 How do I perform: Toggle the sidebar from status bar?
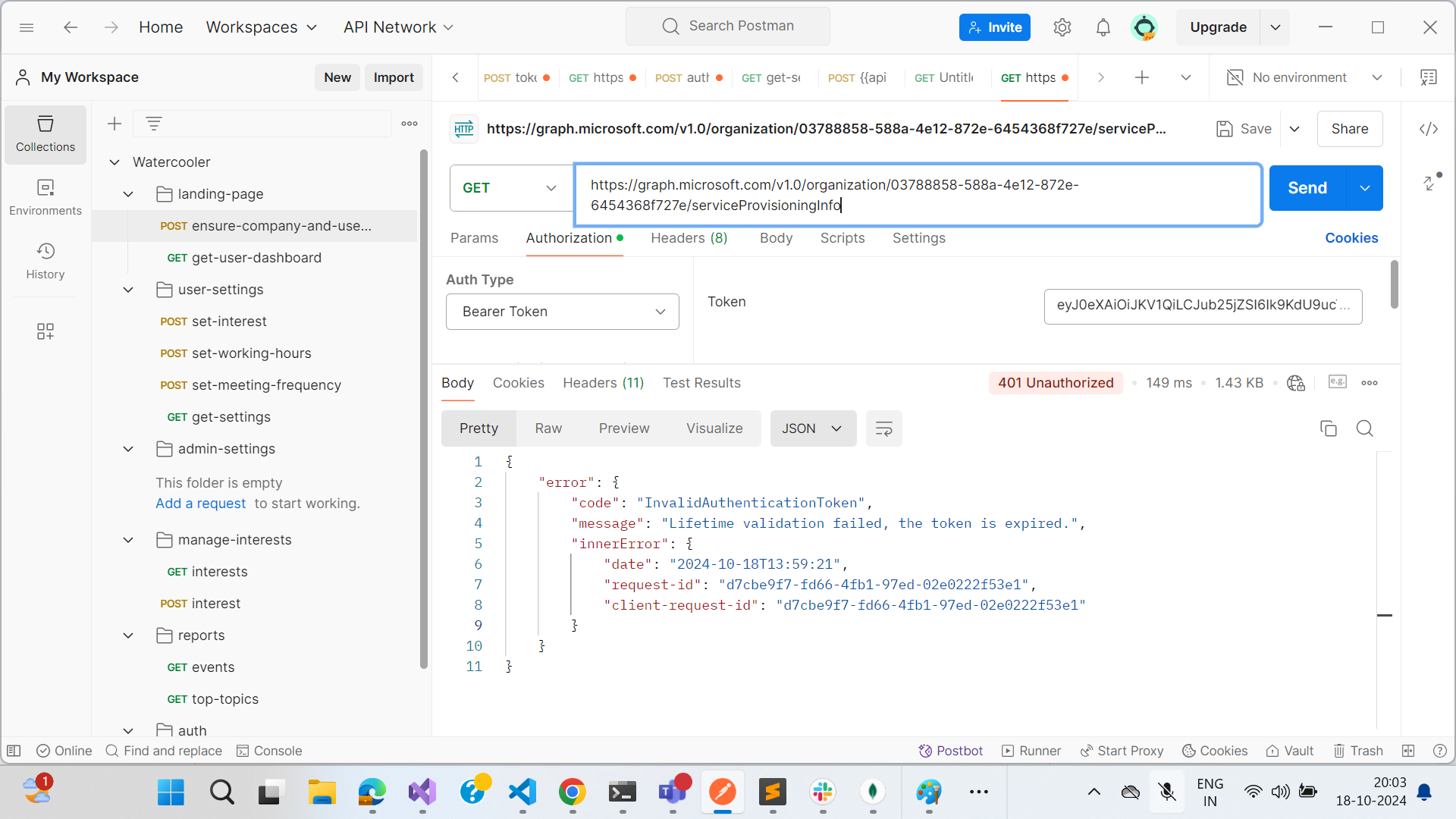[14, 751]
